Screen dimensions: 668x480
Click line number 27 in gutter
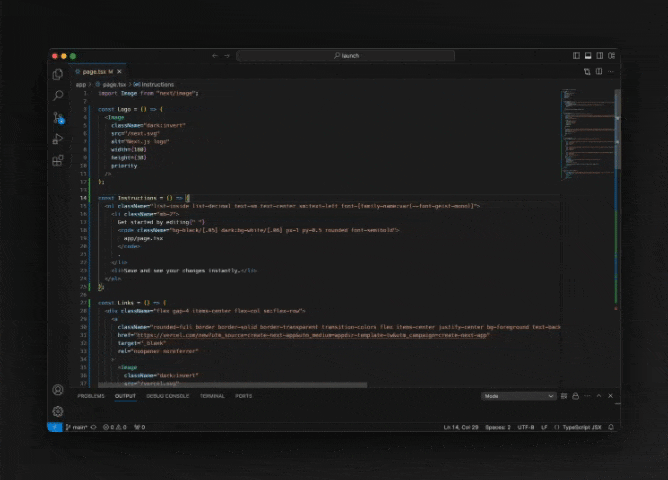pos(84,303)
